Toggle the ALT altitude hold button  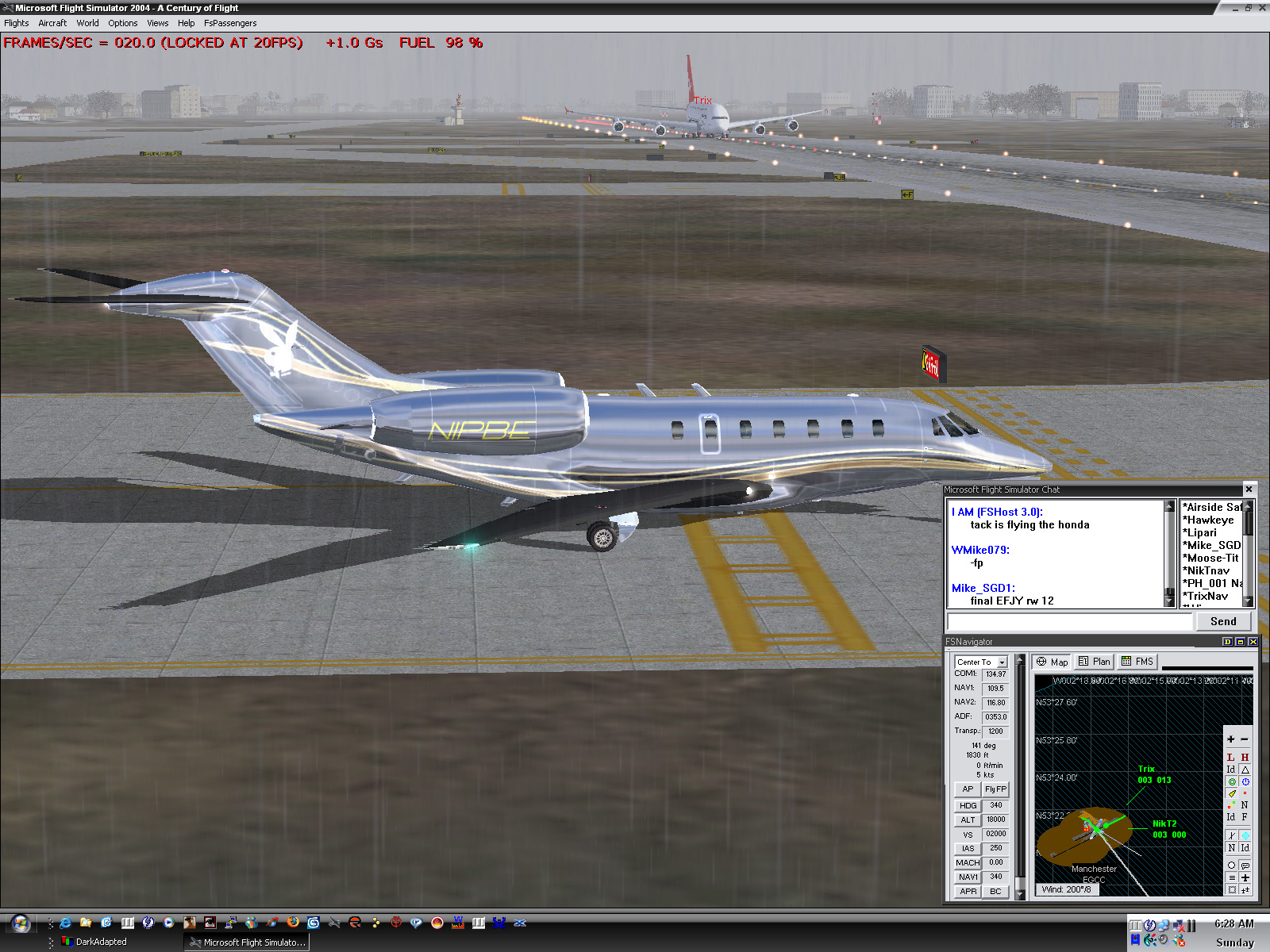point(968,820)
